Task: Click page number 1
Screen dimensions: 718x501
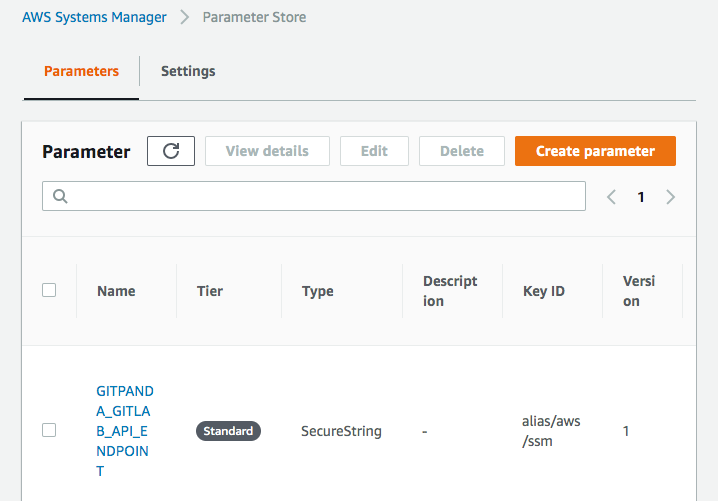Action: 641,197
